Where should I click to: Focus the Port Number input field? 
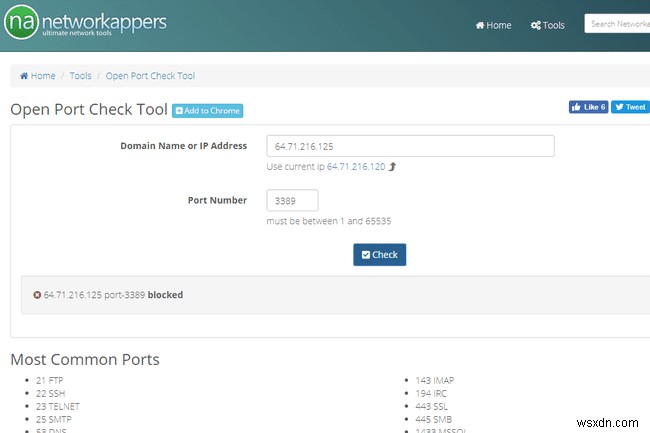click(292, 200)
